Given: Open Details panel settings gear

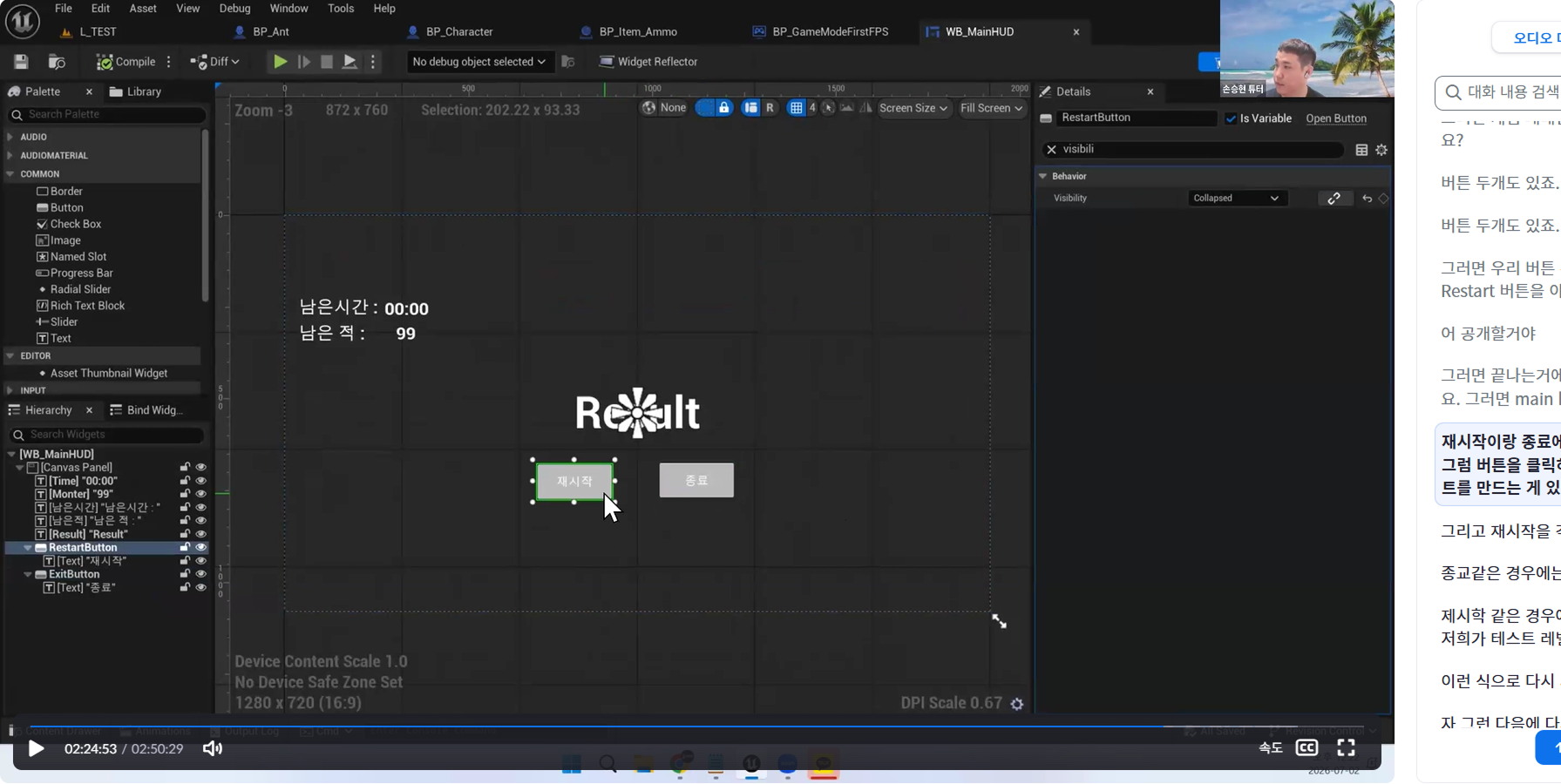Looking at the screenshot, I should pyautogui.click(x=1381, y=150).
